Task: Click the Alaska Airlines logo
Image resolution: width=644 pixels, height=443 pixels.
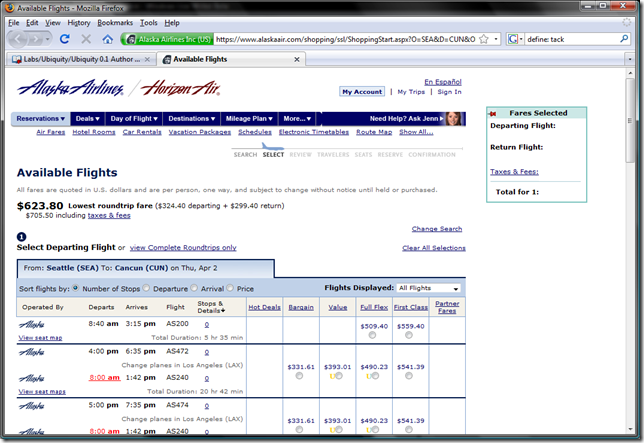Action: click(70, 87)
